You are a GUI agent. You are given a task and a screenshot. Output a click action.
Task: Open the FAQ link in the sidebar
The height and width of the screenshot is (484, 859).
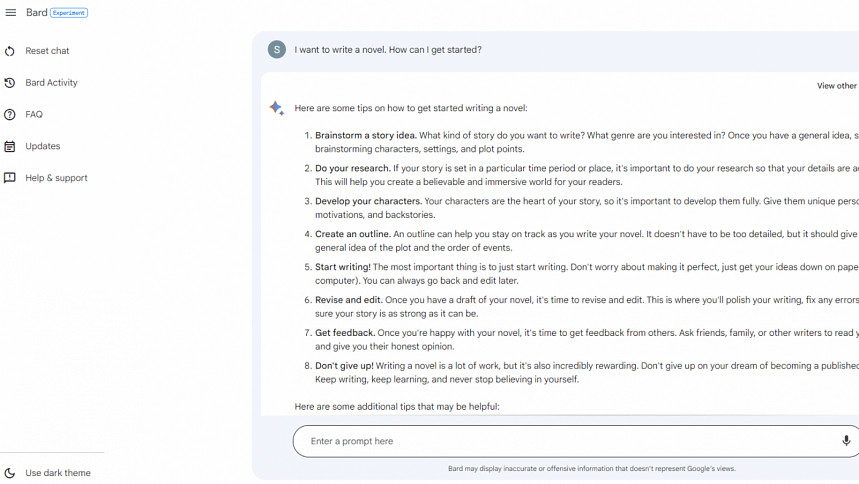pyautogui.click(x=34, y=115)
